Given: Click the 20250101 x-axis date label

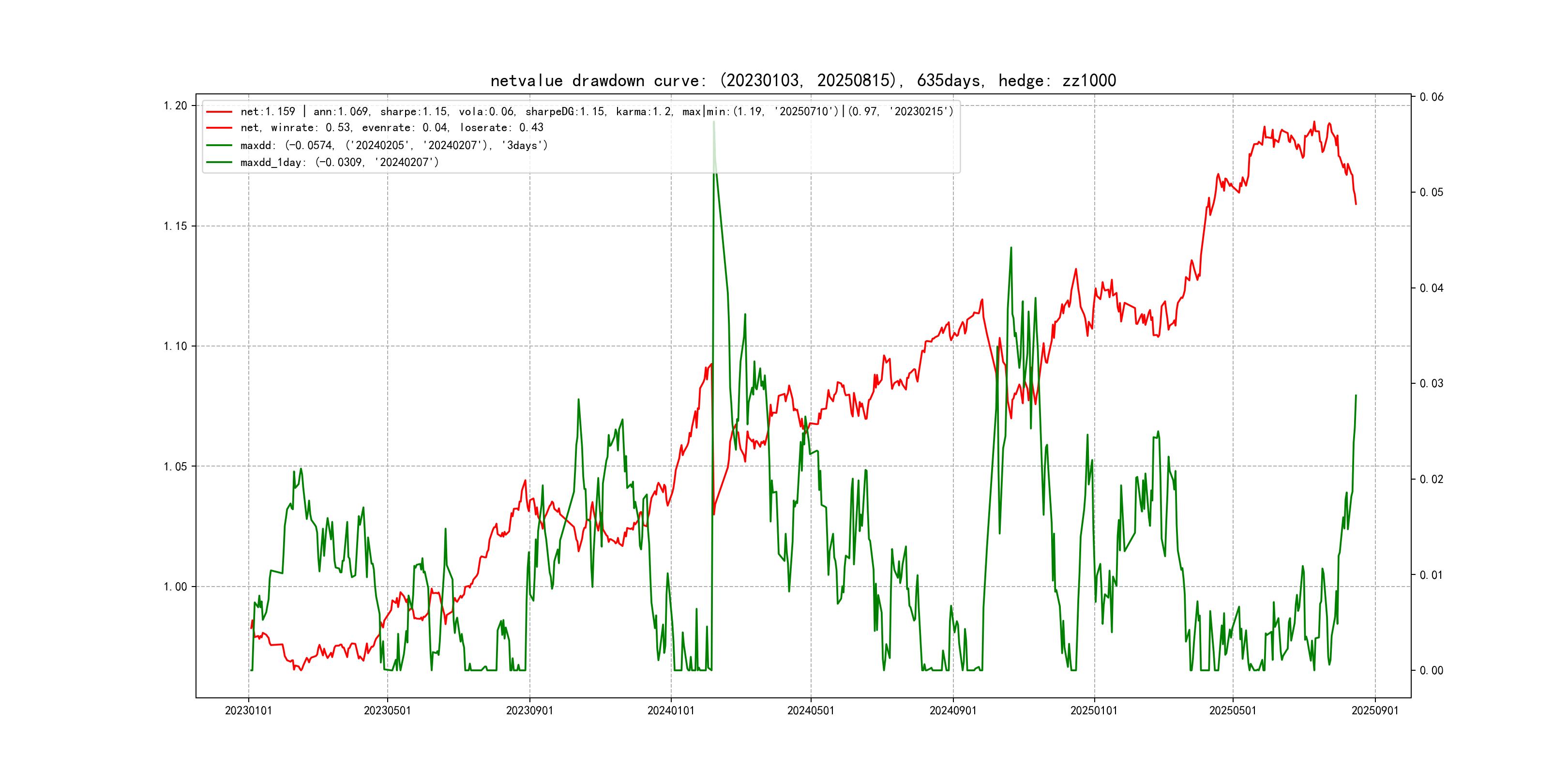Looking at the screenshot, I should tap(1094, 710).
